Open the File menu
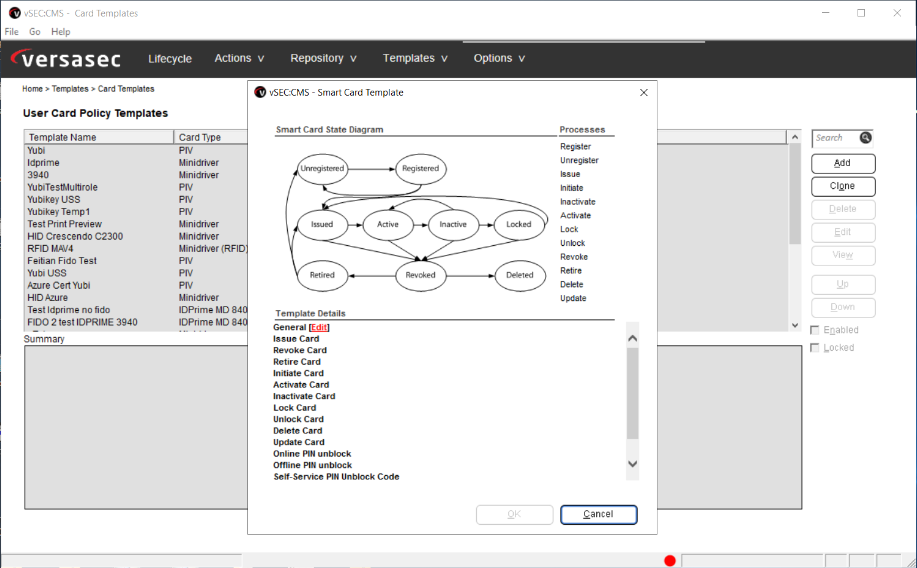The image size is (917, 568). tap(12, 32)
